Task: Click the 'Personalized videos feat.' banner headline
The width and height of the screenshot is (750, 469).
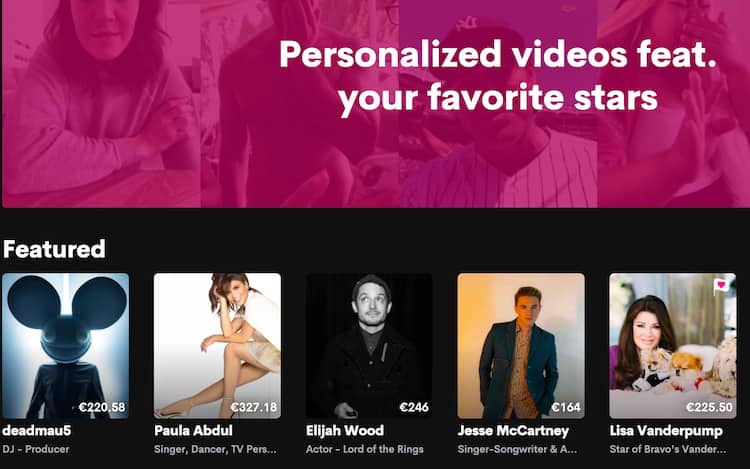Action: pyautogui.click(x=498, y=54)
